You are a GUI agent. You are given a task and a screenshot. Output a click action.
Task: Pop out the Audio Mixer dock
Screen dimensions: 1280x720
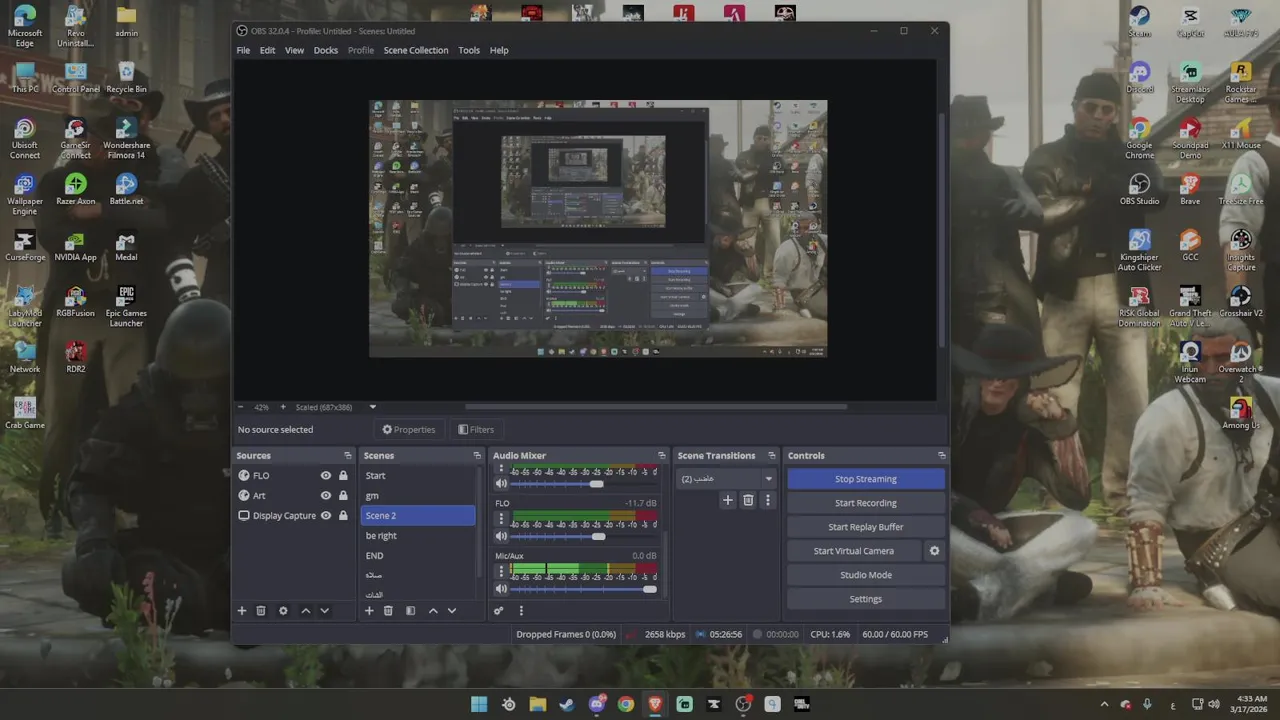pos(661,456)
